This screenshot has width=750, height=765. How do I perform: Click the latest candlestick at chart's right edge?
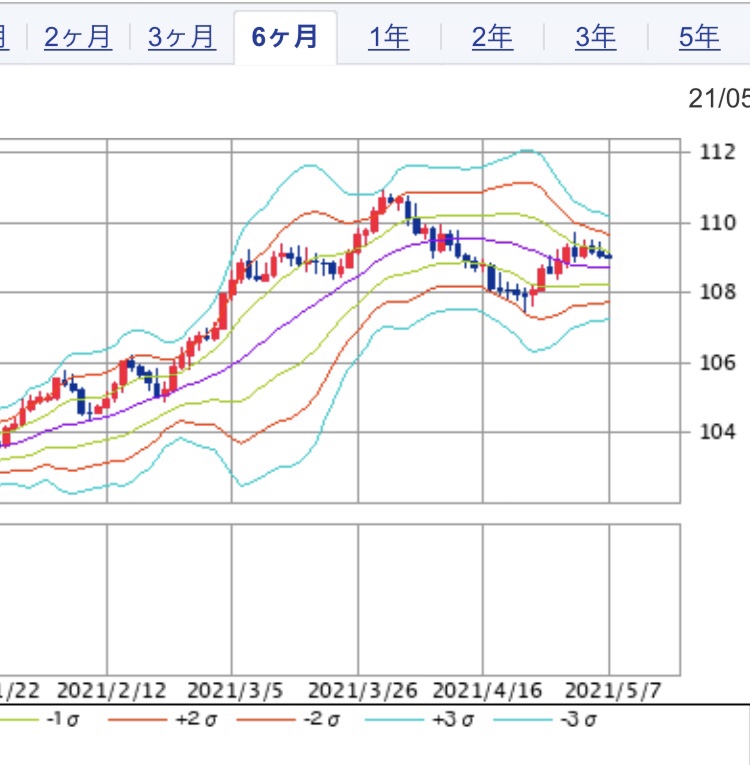pos(608,257)
